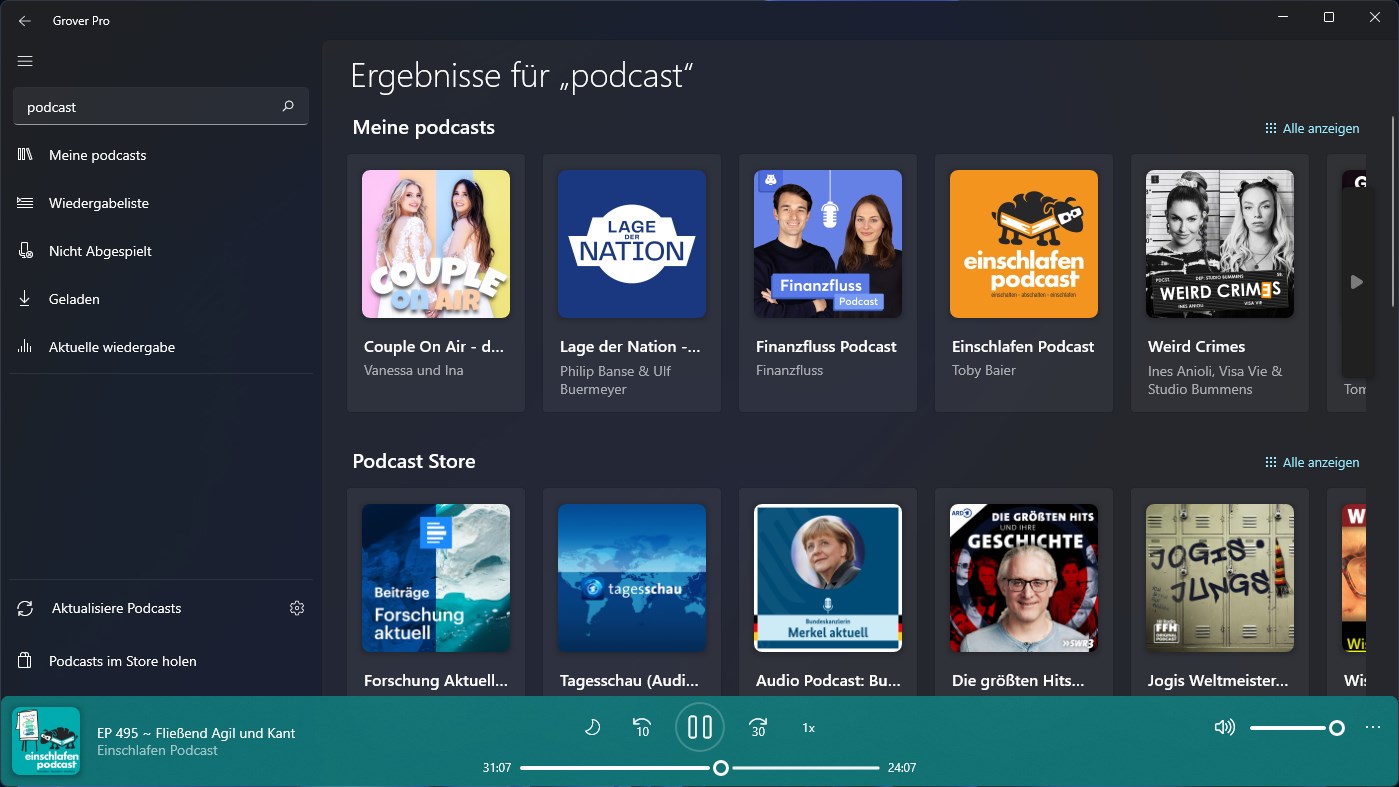Image resolution: width=1399 pixels, height=787 pixels.
Task: Click grid icon beside Meine podcasts Alle anzeigen
Action: click(1271, 128)
